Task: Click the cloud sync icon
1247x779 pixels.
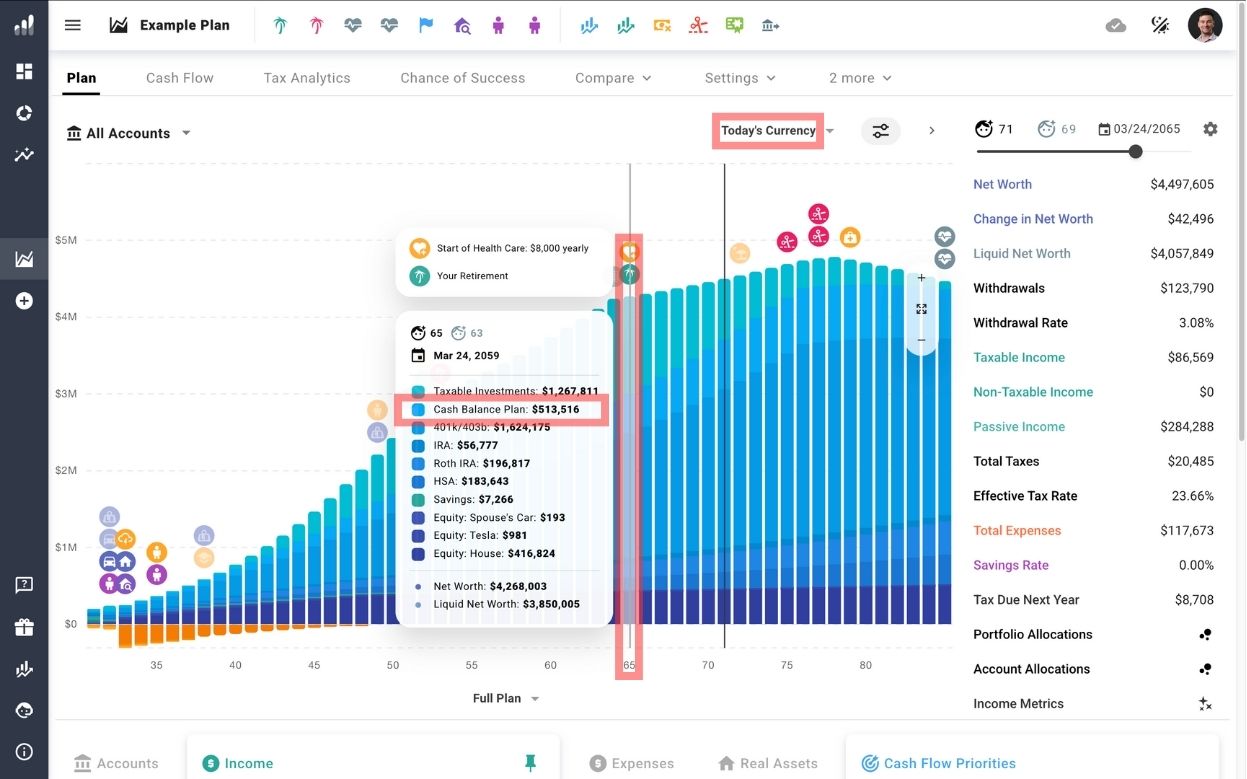Action: (1116, 25)
